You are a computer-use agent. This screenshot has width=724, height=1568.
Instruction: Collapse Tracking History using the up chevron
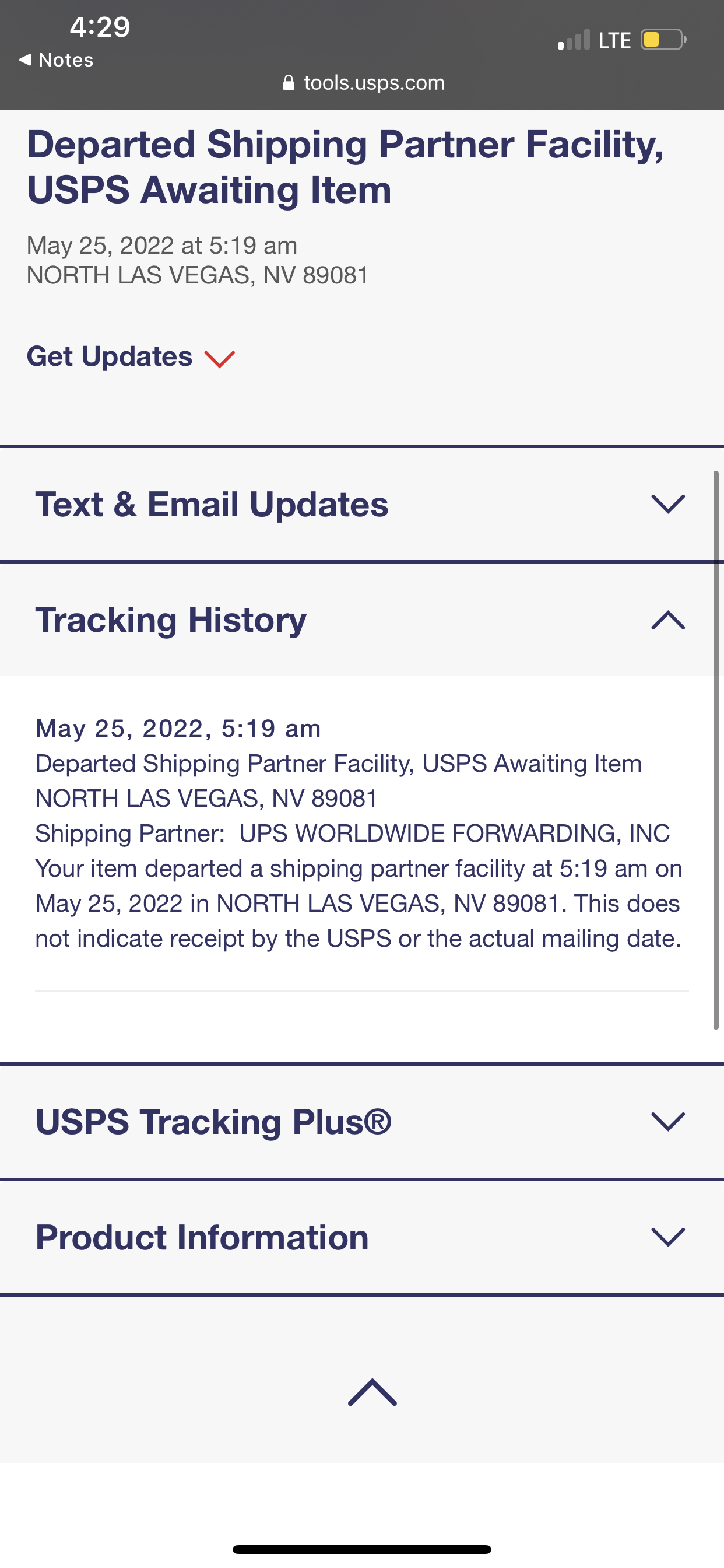tap(668, 619)
